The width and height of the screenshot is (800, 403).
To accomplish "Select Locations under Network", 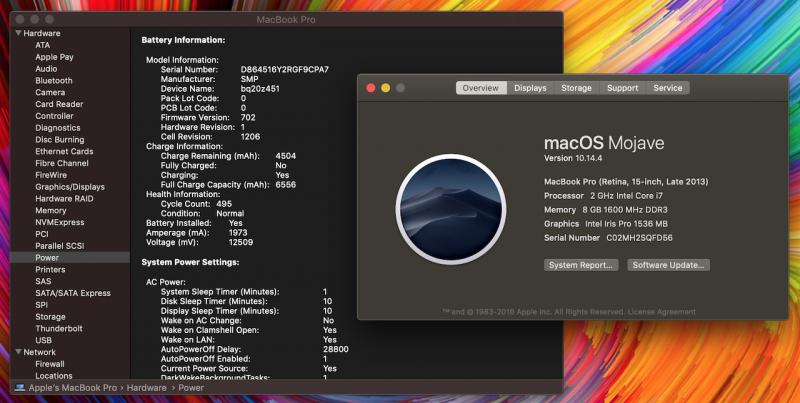I will click(x=54, y=375).
